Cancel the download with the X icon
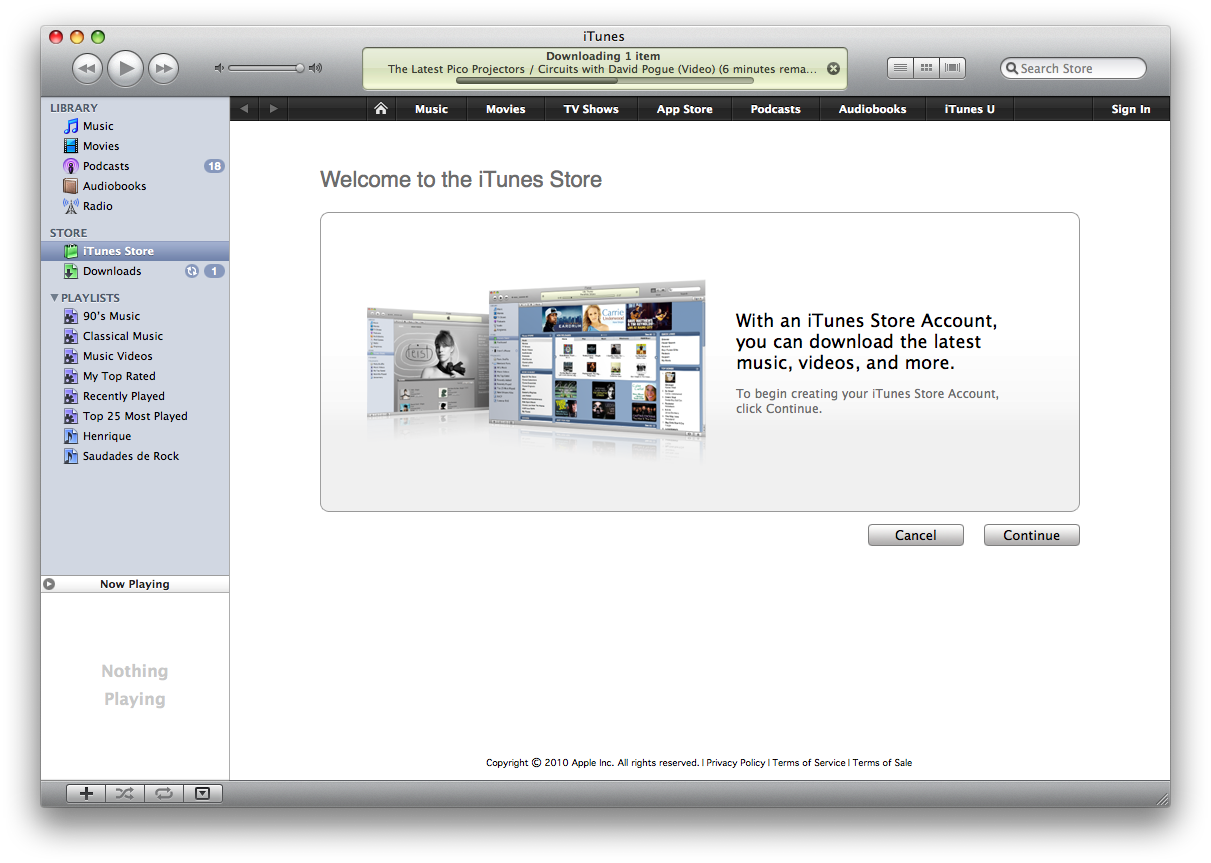1211x863 pixels. point(834,69)
